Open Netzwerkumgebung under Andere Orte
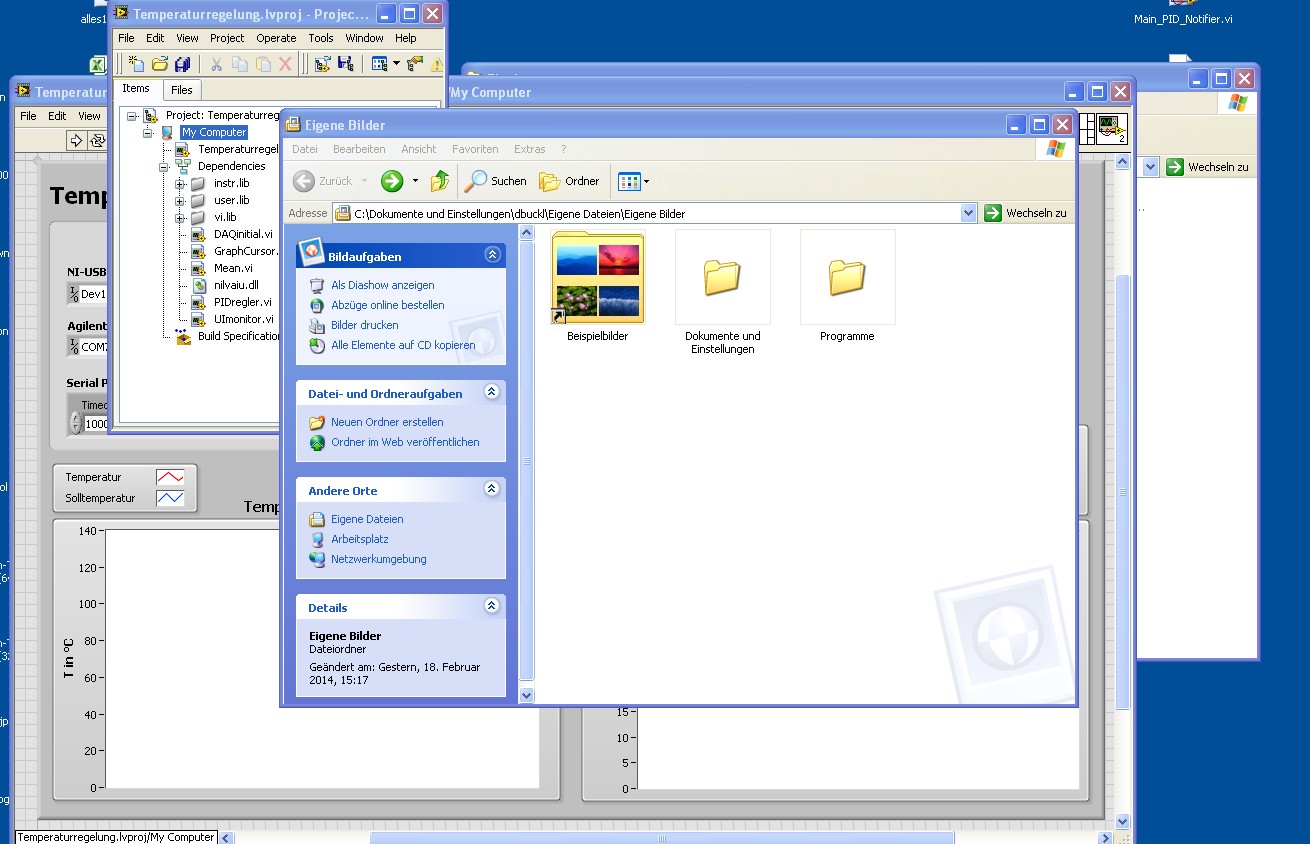 (x=379, y=559)
